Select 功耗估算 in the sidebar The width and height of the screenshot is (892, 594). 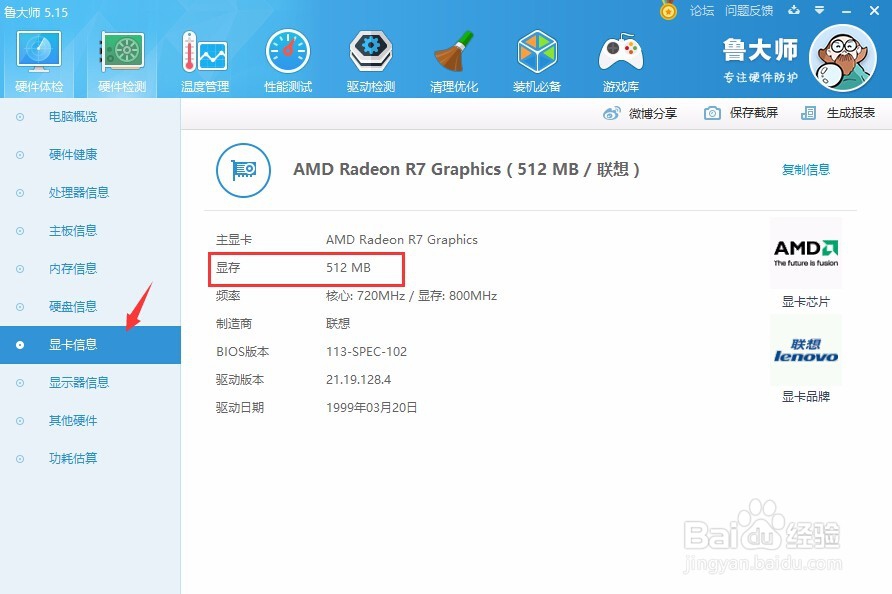tap(90, 459)
